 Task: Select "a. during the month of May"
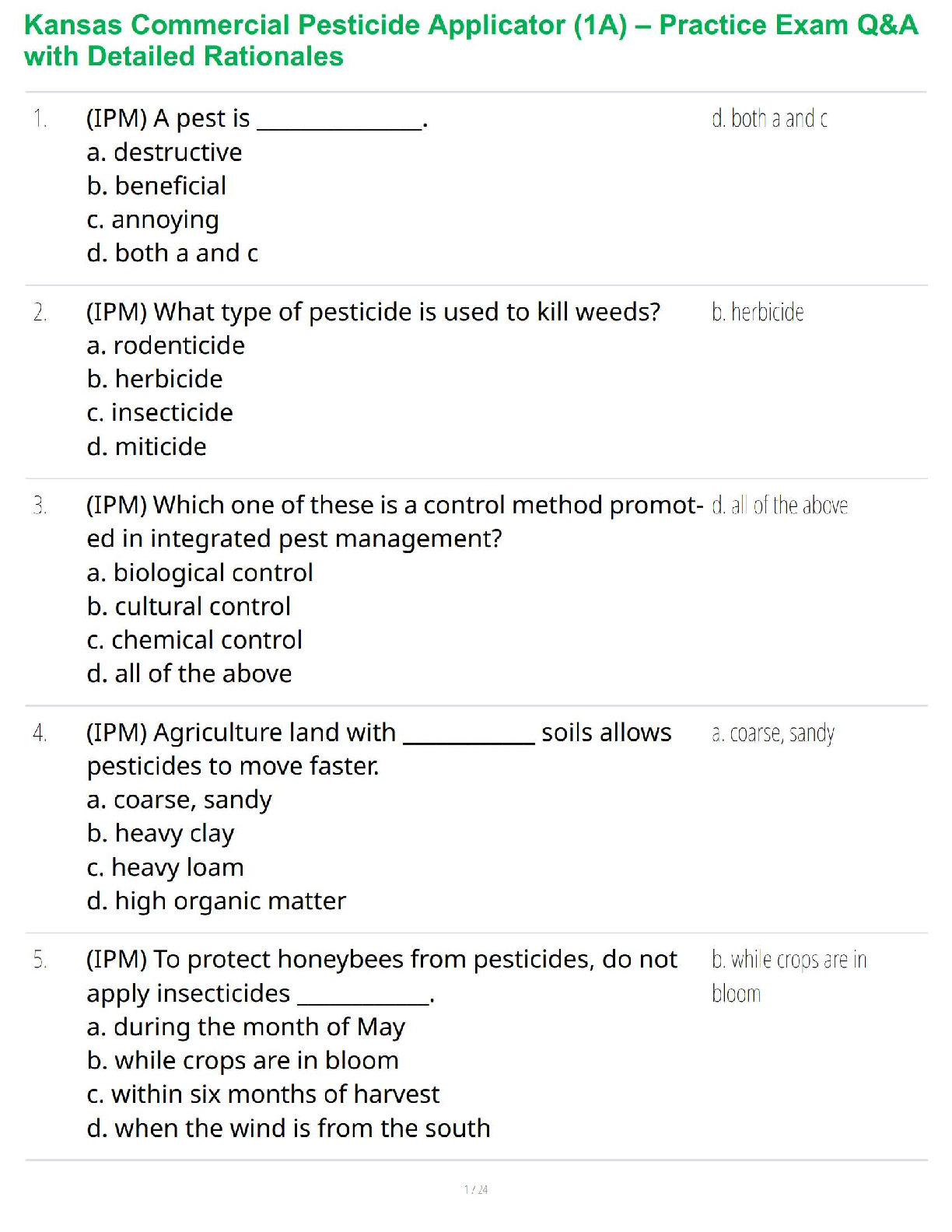[x=246, y=1027]
